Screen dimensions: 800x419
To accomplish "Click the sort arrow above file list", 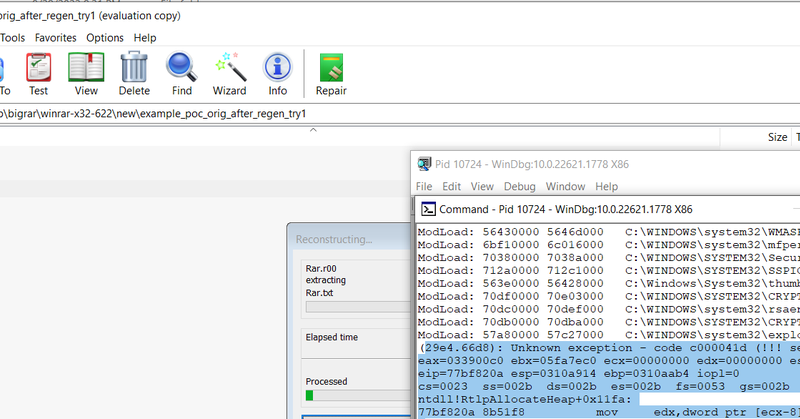I will pos(313,130).
